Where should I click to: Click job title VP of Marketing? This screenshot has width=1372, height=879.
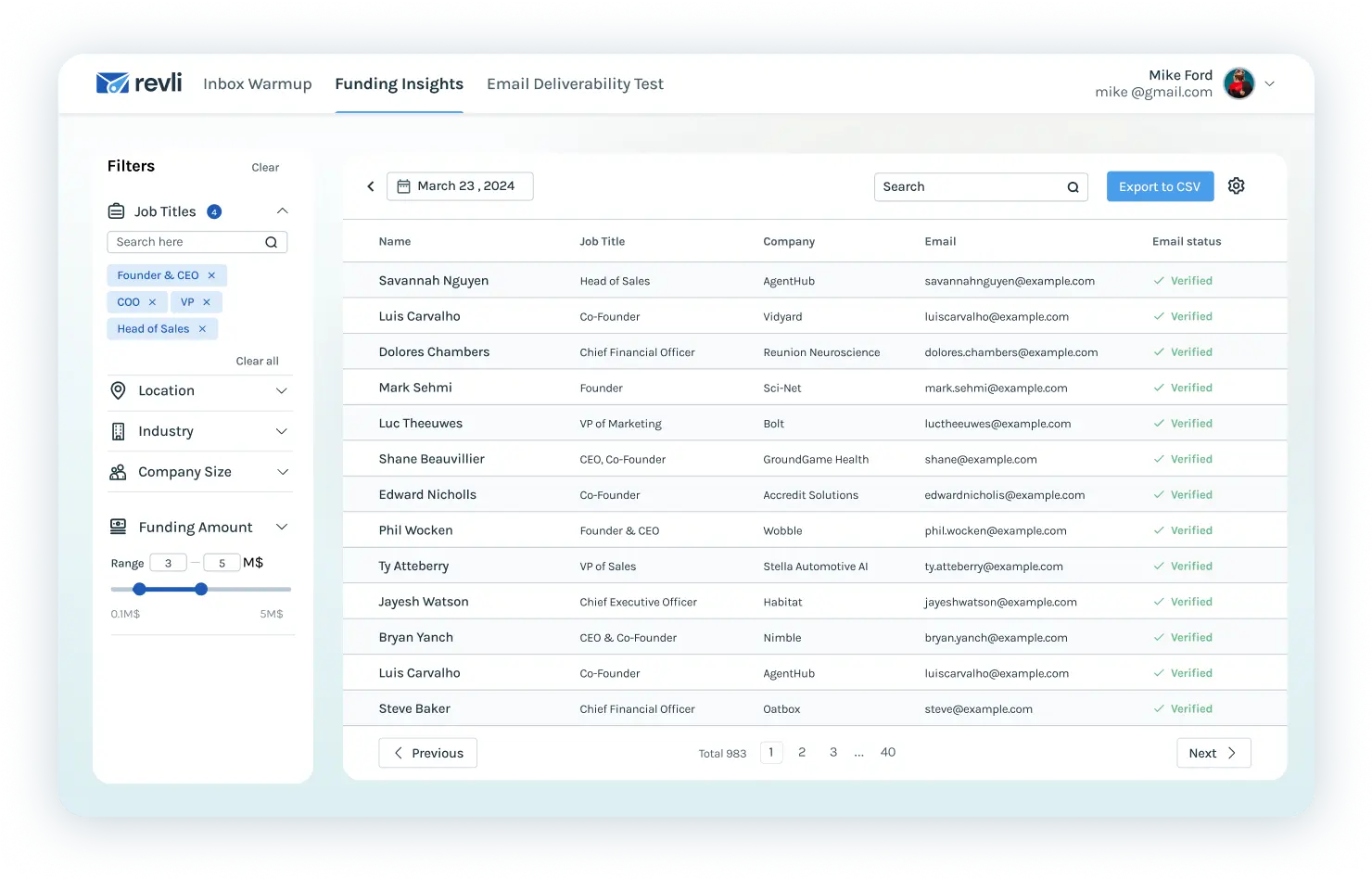tap(621, 424)
